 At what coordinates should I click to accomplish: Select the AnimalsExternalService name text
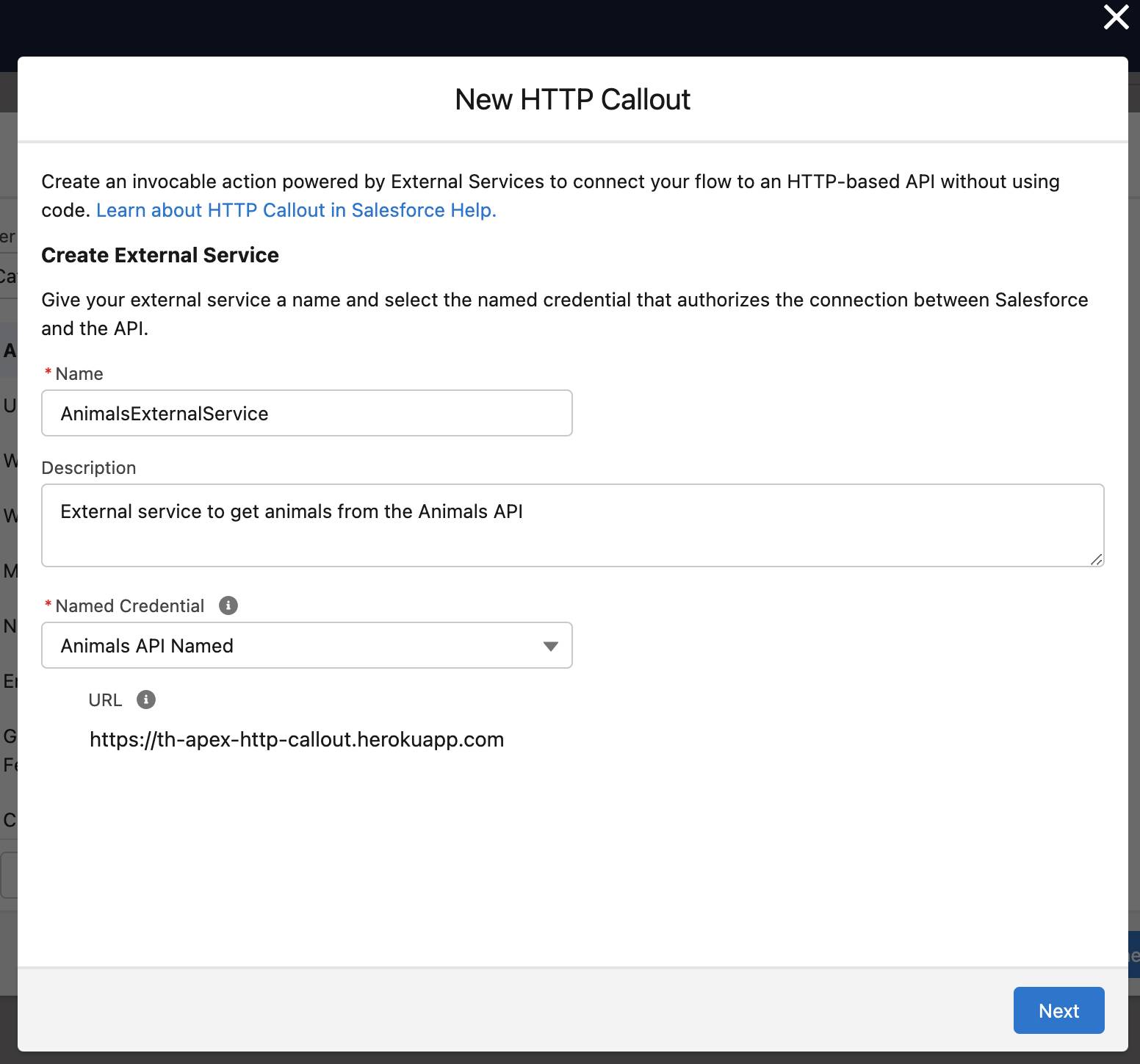pos(164,413)
